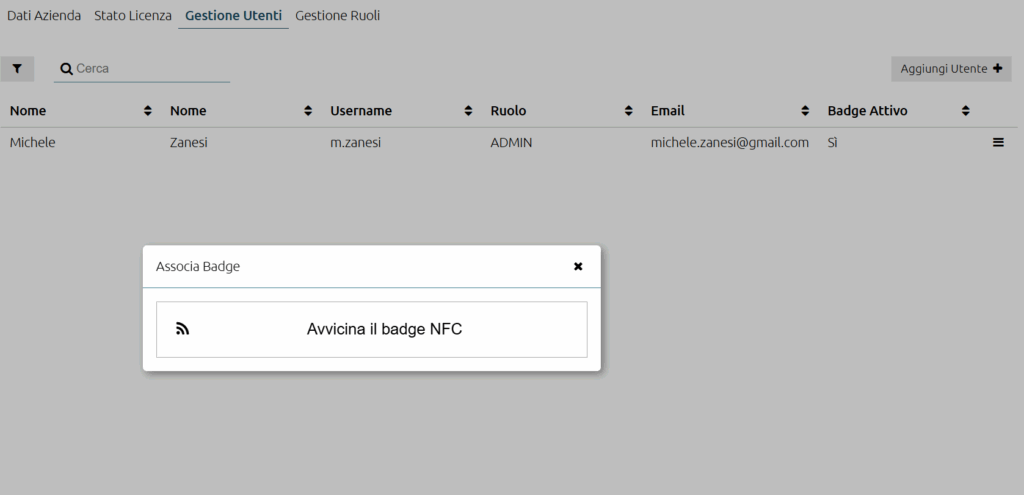Select the Gestione Ruoli tab
Image resolution: width=1024 pixels, height=495 pixels.
(x=338, y=16)
